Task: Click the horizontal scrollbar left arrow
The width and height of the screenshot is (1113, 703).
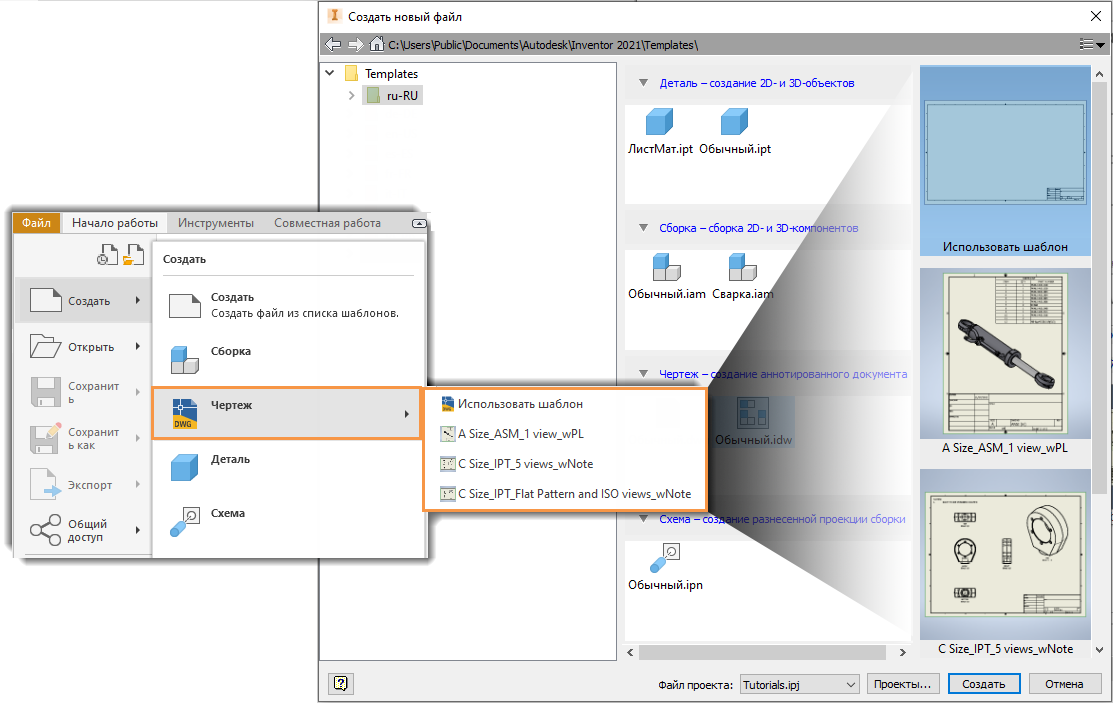Action: tap(631, 652)
